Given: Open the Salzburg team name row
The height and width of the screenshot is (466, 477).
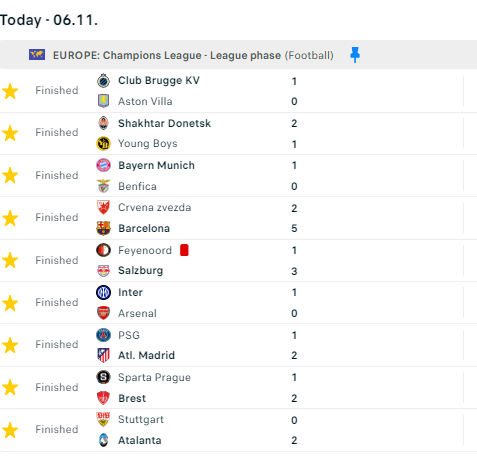Looking at the screenshot, I should [x=141, y=270].
